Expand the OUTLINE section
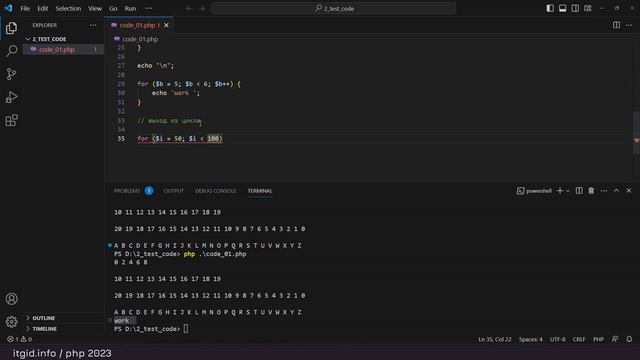640x360 pixels. pyautogui.click(x=43, y=318)
